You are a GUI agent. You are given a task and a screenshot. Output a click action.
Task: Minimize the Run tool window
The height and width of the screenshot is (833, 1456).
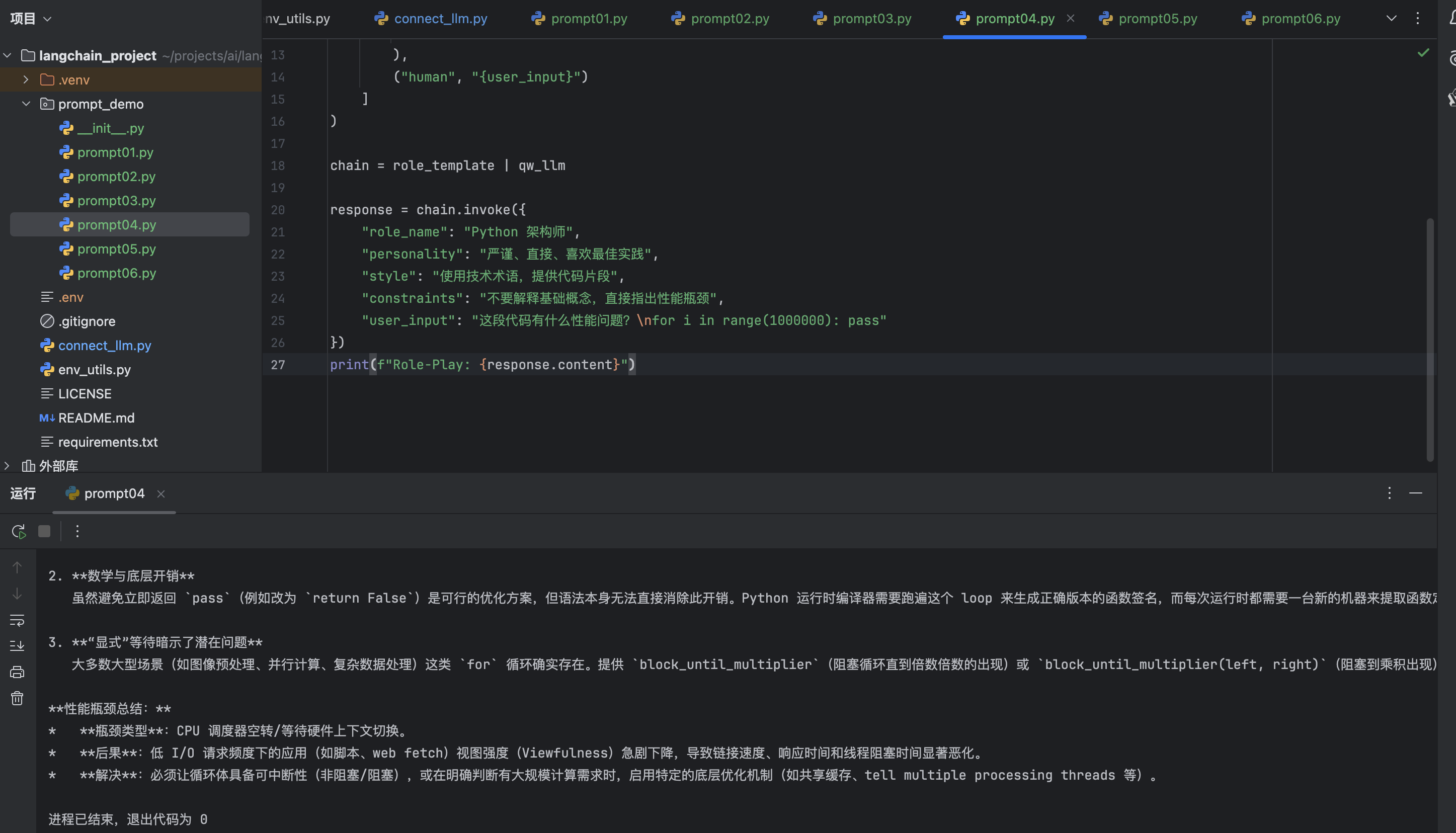[1415, 493]
